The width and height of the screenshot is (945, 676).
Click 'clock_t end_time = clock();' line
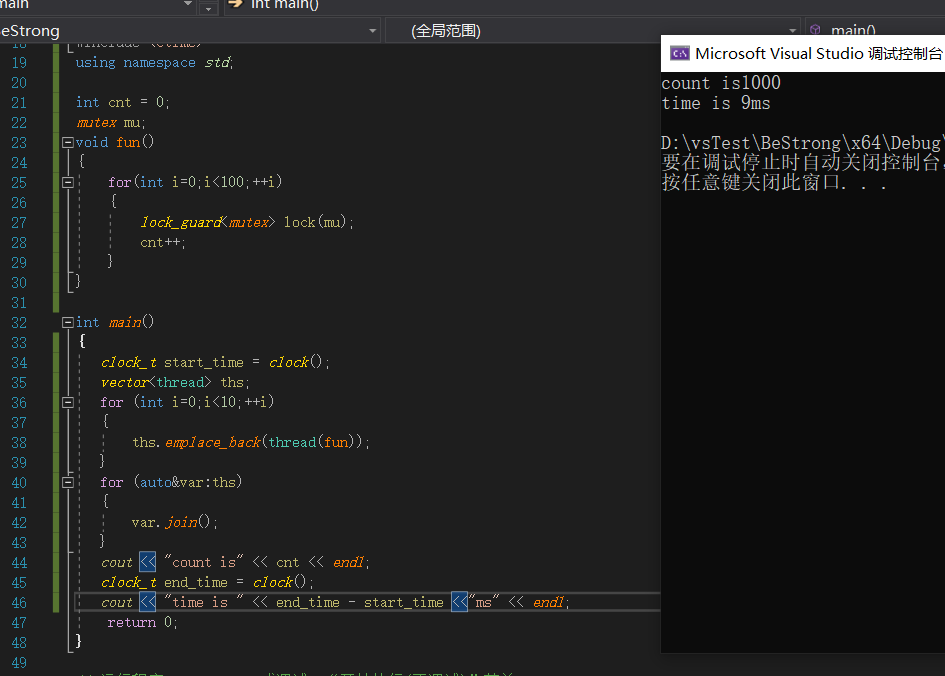click(207, 583)
